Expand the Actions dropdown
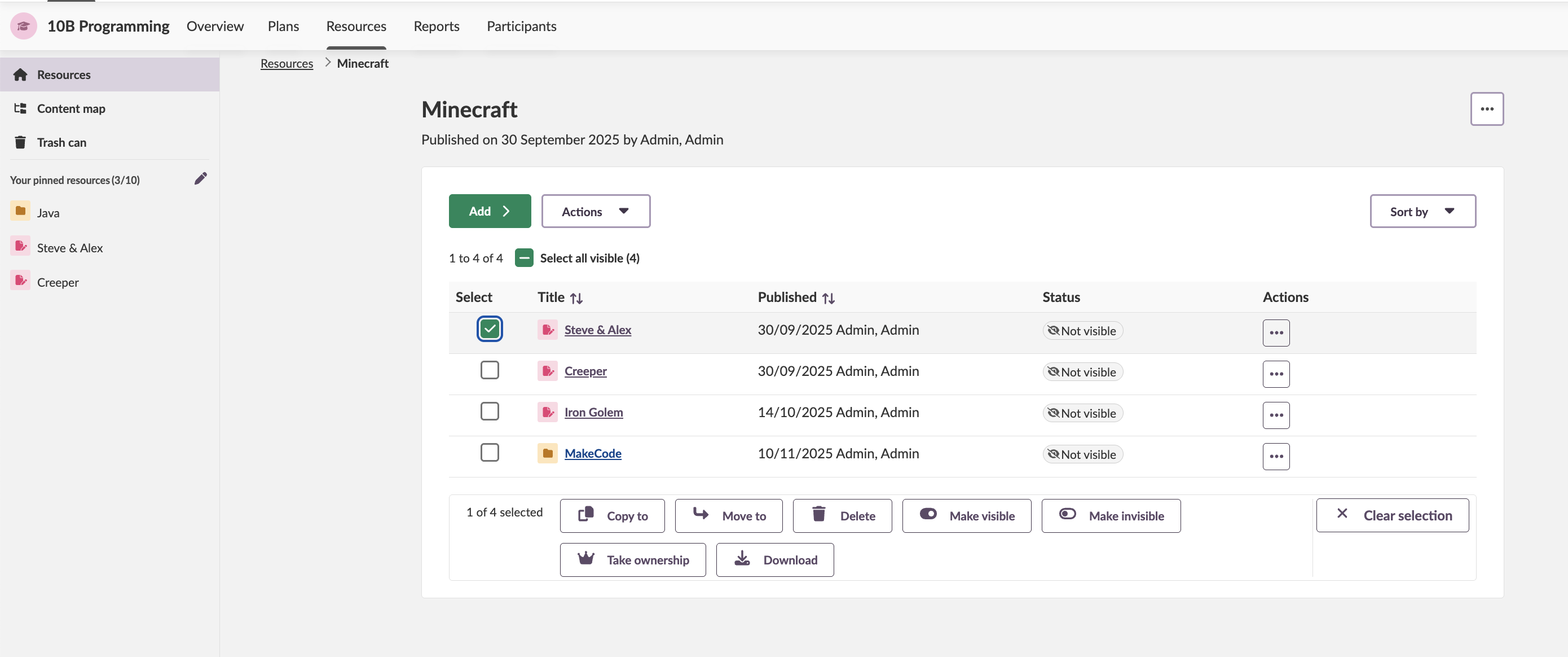 pos(594,211)
